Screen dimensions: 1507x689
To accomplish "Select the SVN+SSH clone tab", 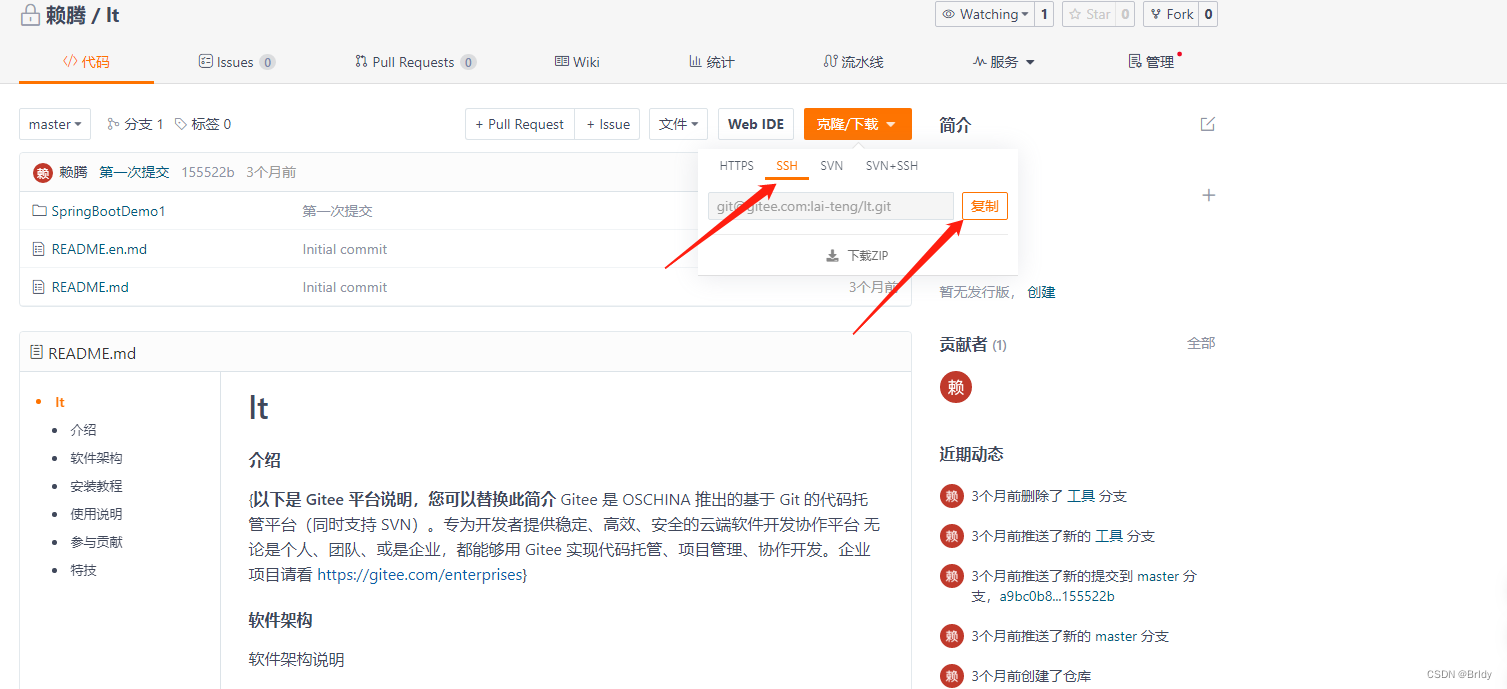I will pyautogui.click(x=892, y=166).
